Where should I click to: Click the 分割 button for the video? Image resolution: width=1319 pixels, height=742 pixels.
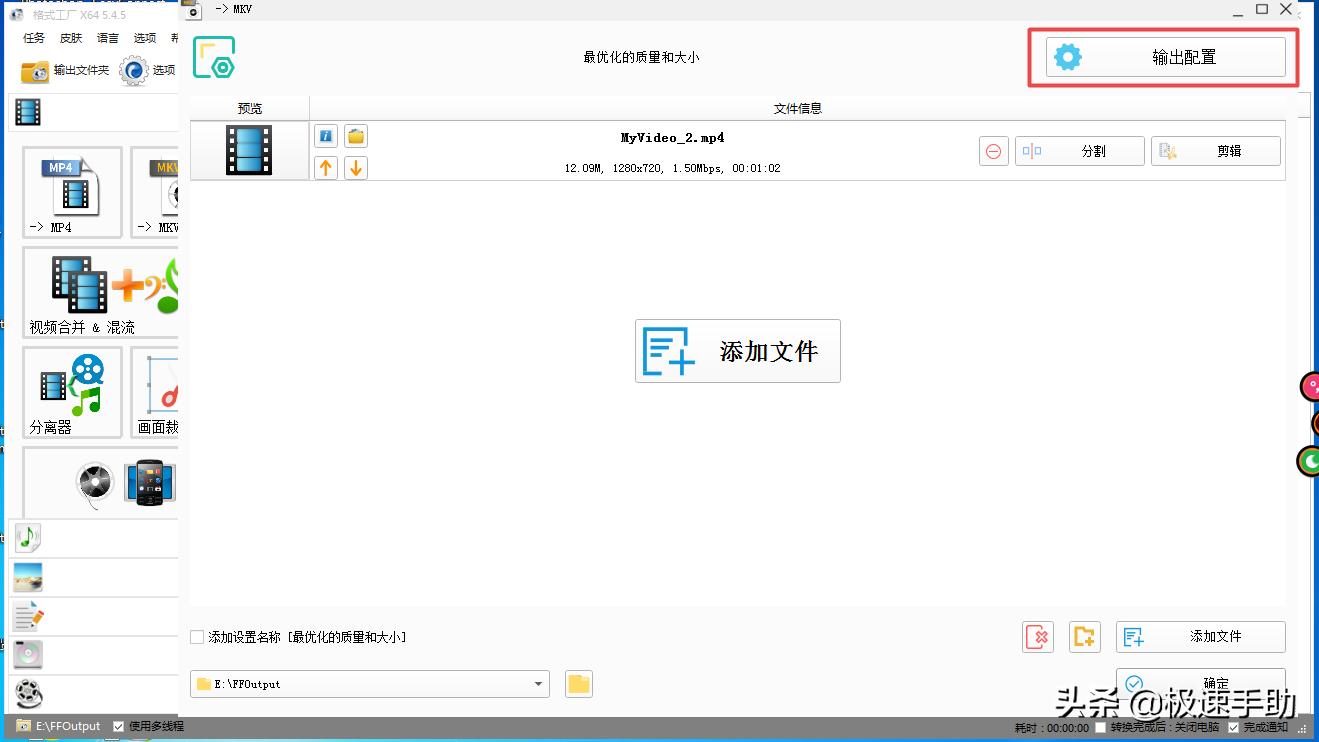pos(1079,150)
